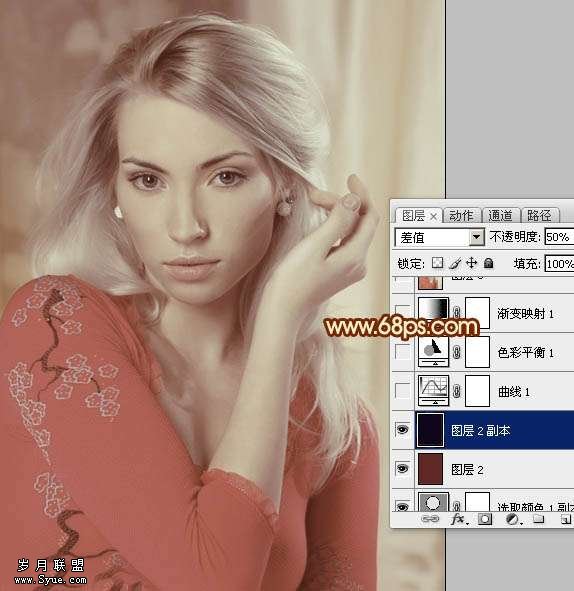Open the 路径 tab
The width and height of the screenshot is (574, 591).
[539, 216]
